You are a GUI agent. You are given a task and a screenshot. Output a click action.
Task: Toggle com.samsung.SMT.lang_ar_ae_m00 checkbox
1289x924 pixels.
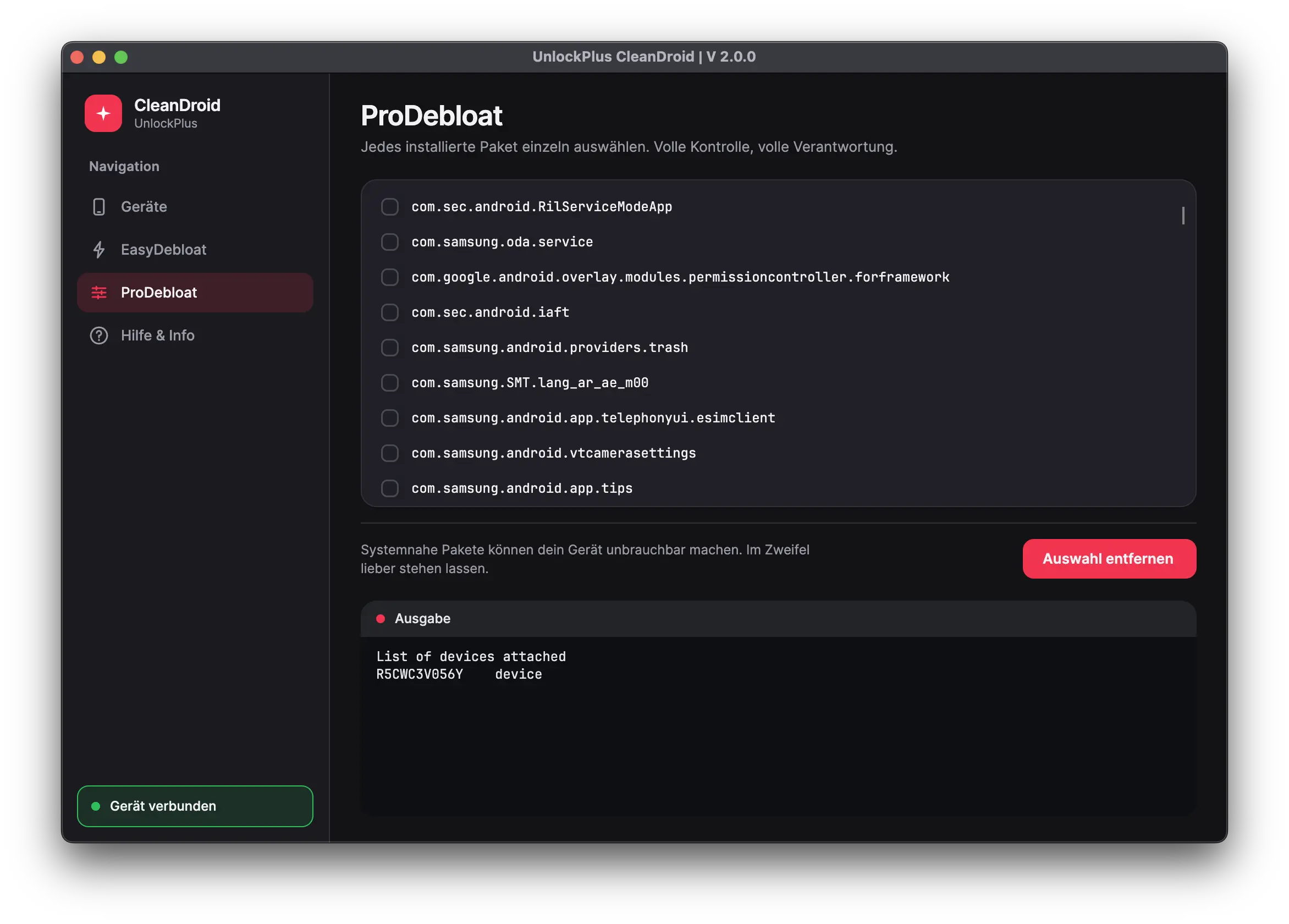(x=390, y=383)
